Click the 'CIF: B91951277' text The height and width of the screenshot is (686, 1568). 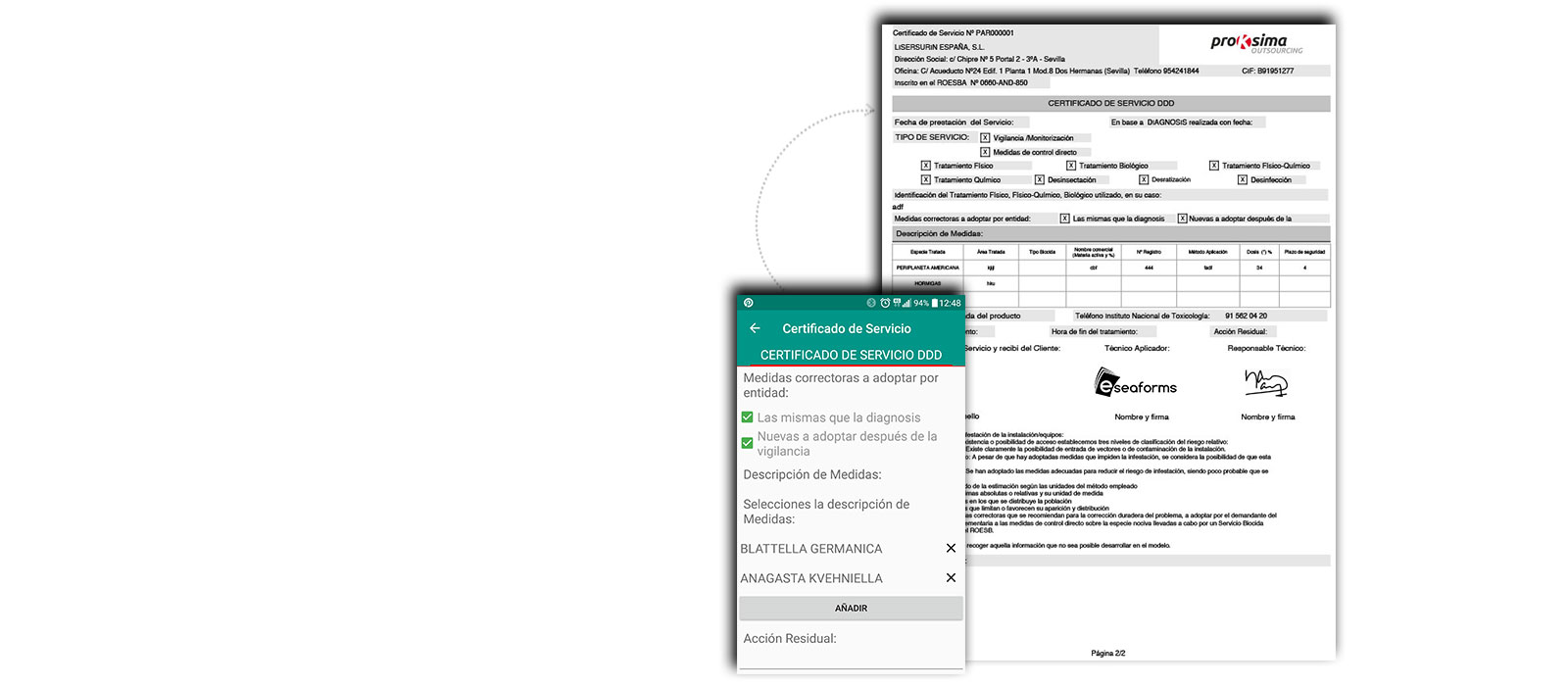[x=1267, y=71]
